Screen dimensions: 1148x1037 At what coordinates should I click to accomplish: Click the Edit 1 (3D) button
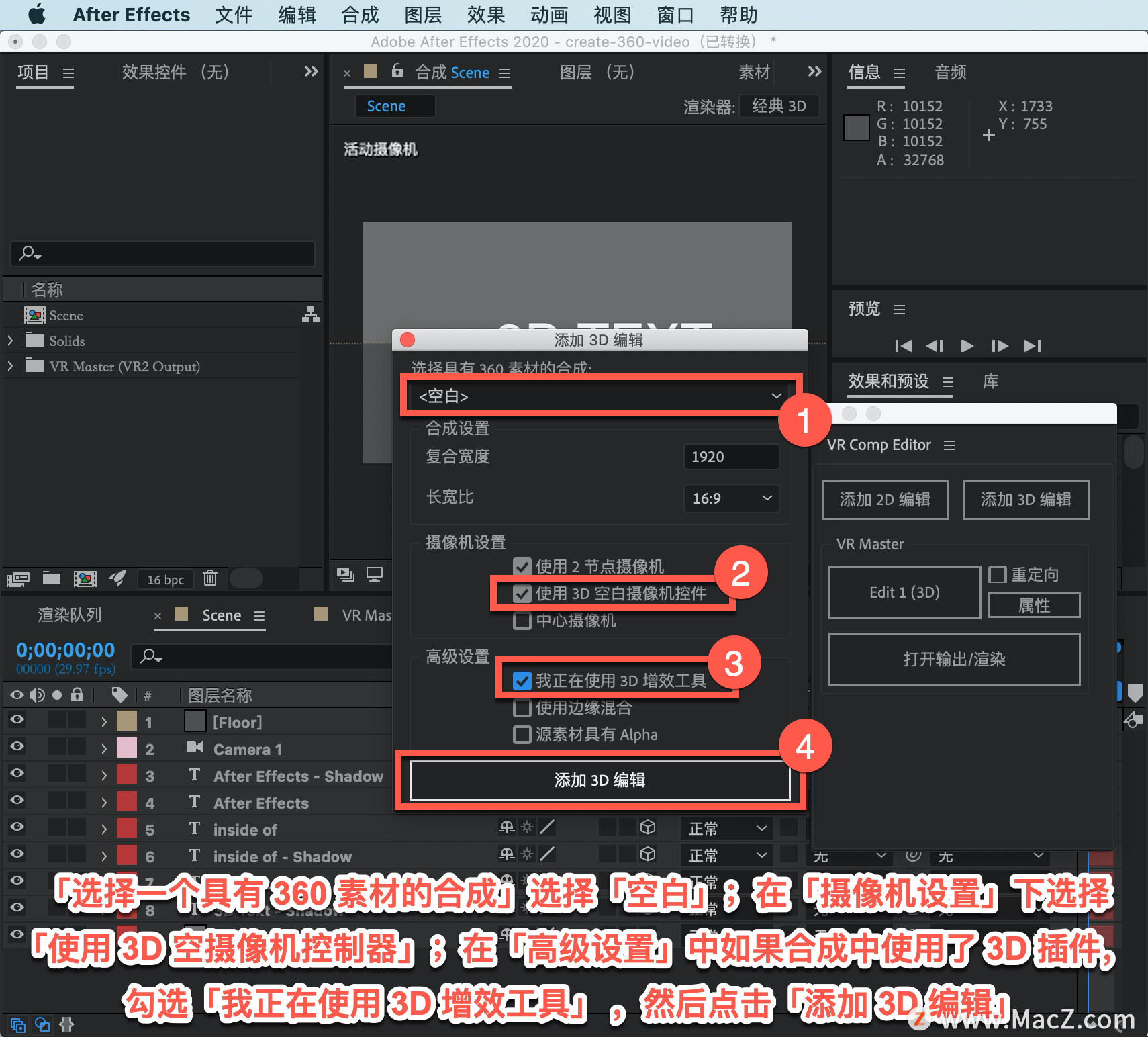[x=904, y=592]
